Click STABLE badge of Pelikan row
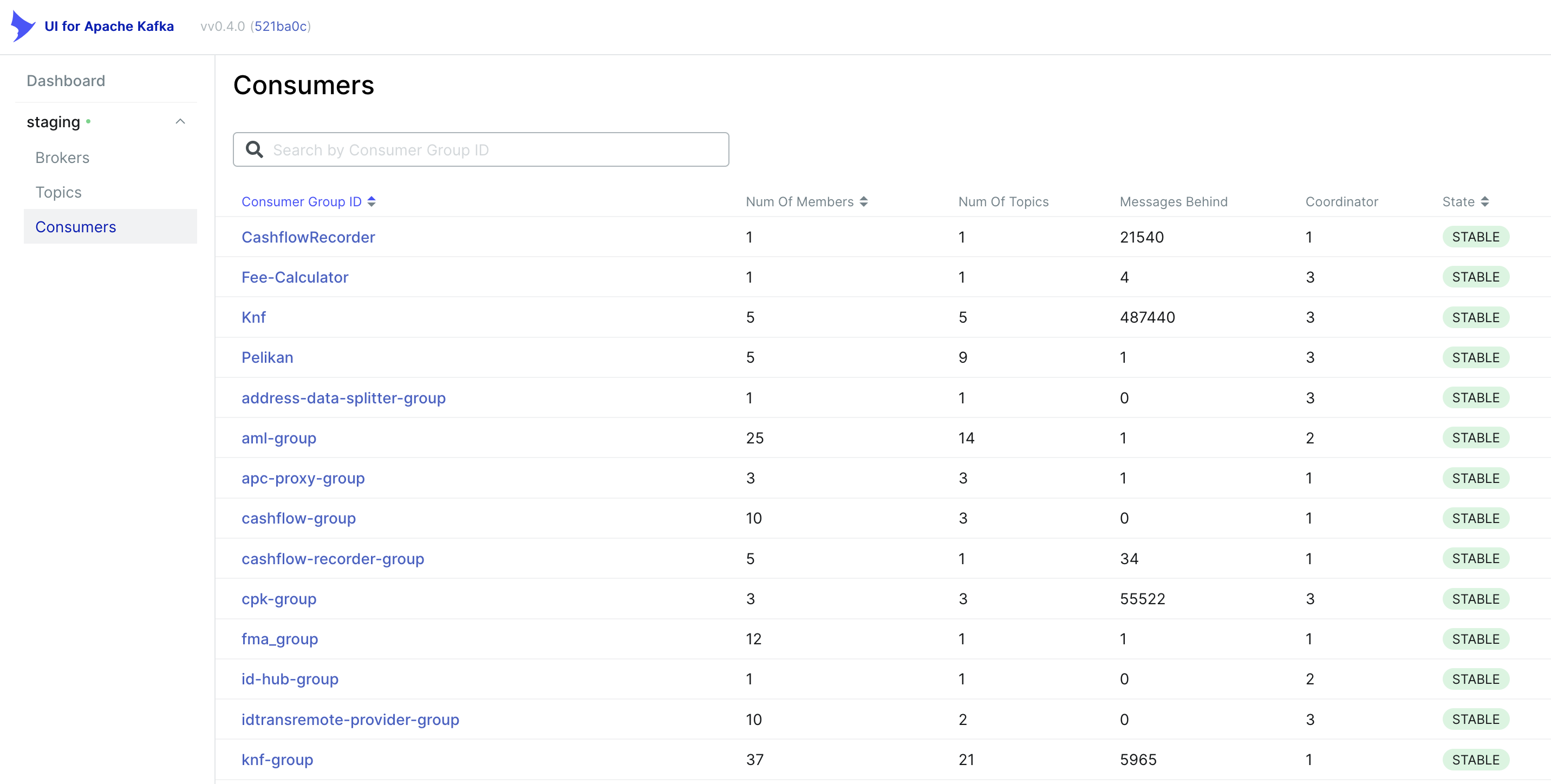The width and height of the screenshot is (1551, 784). tap(1475, 358)
